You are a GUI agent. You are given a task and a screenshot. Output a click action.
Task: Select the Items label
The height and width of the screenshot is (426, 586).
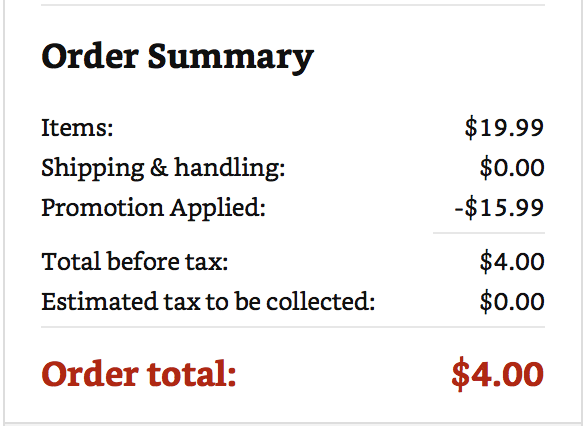click(x=77, y=127)
